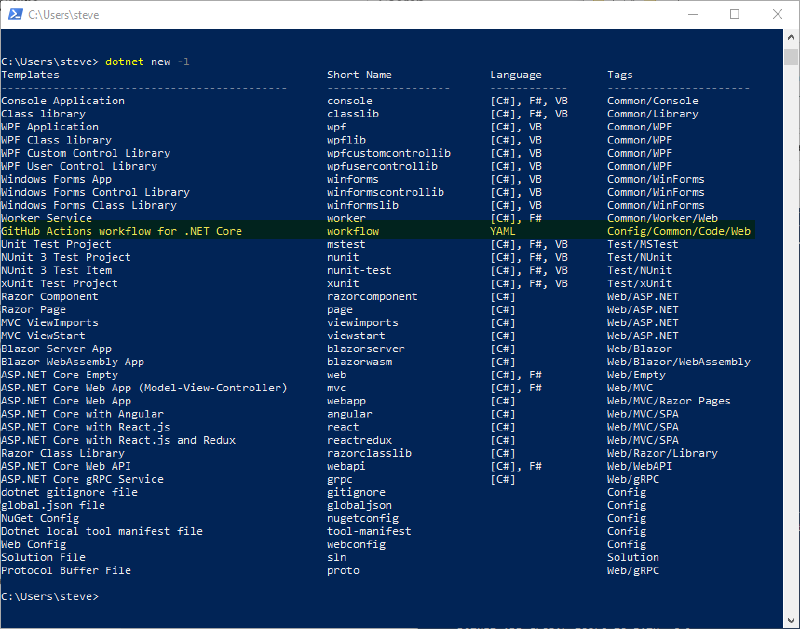Click the 'classlib' short name
Viewport: 800px width, 629px height.
[353, 114]
